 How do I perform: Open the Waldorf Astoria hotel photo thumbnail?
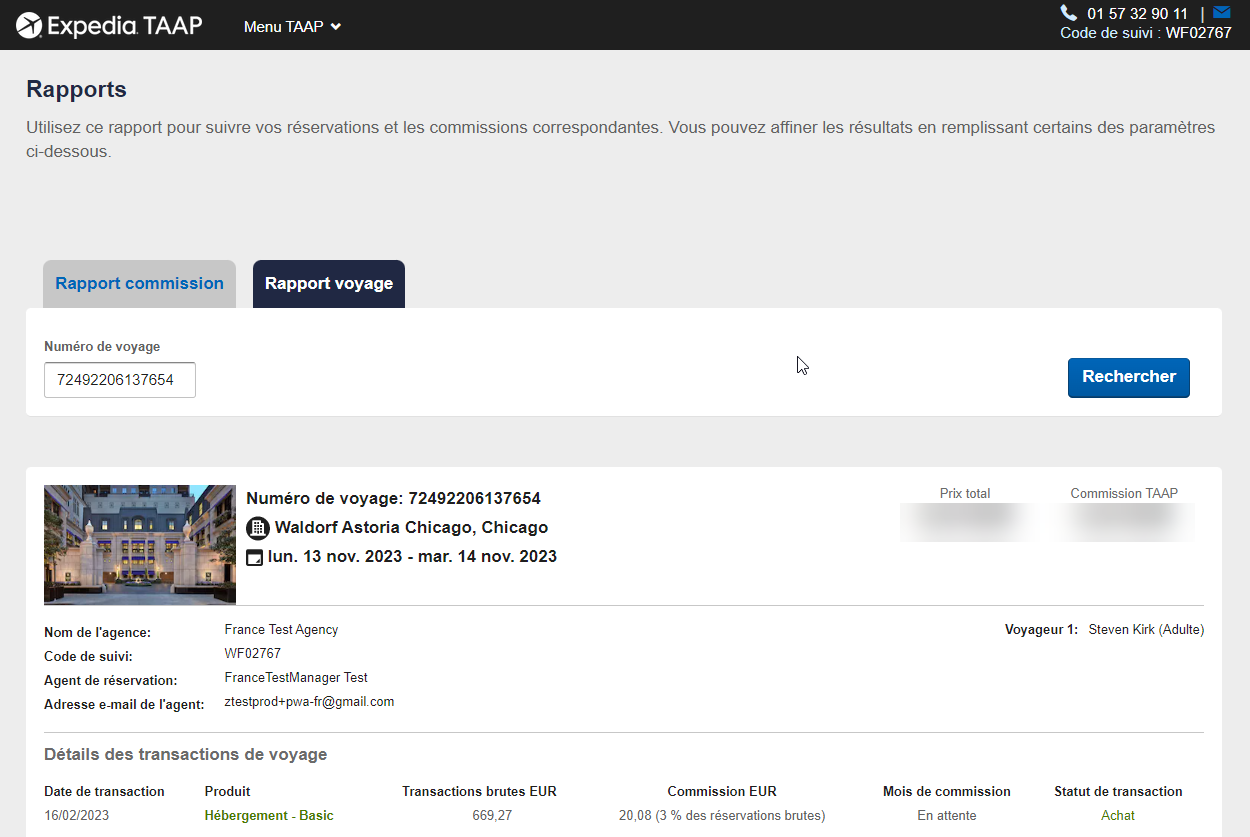(140, 545)
